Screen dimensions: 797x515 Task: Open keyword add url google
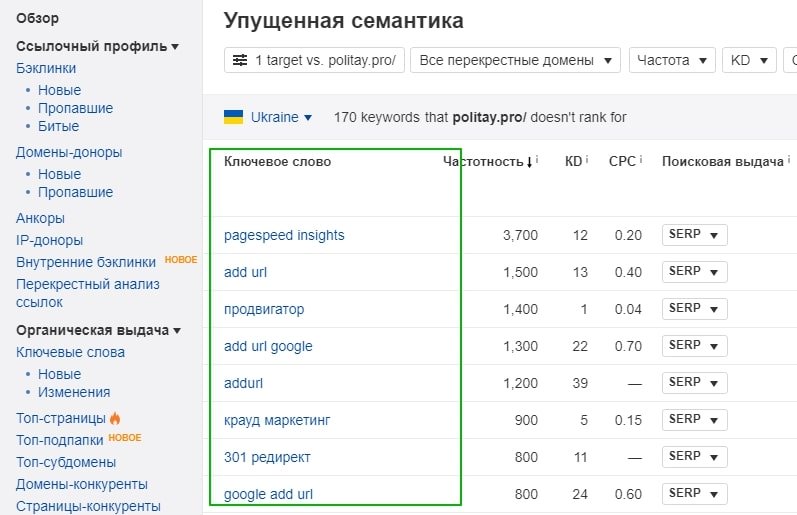pyautogui.click(x=268, y=346)
